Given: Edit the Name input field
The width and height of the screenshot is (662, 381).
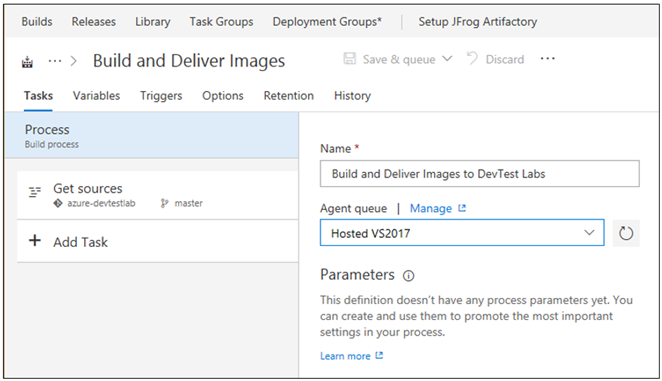Looking at the screenshot, I should (480, 174).
